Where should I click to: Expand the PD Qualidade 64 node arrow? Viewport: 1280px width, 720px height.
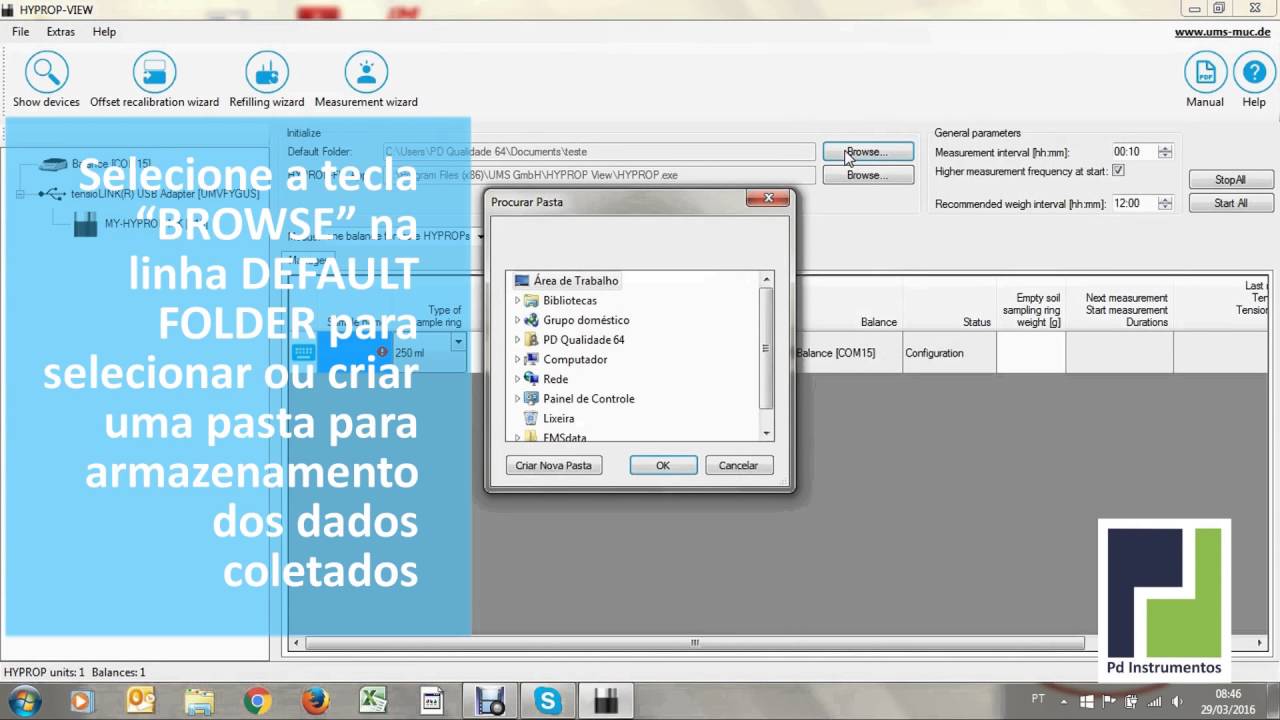517,340
